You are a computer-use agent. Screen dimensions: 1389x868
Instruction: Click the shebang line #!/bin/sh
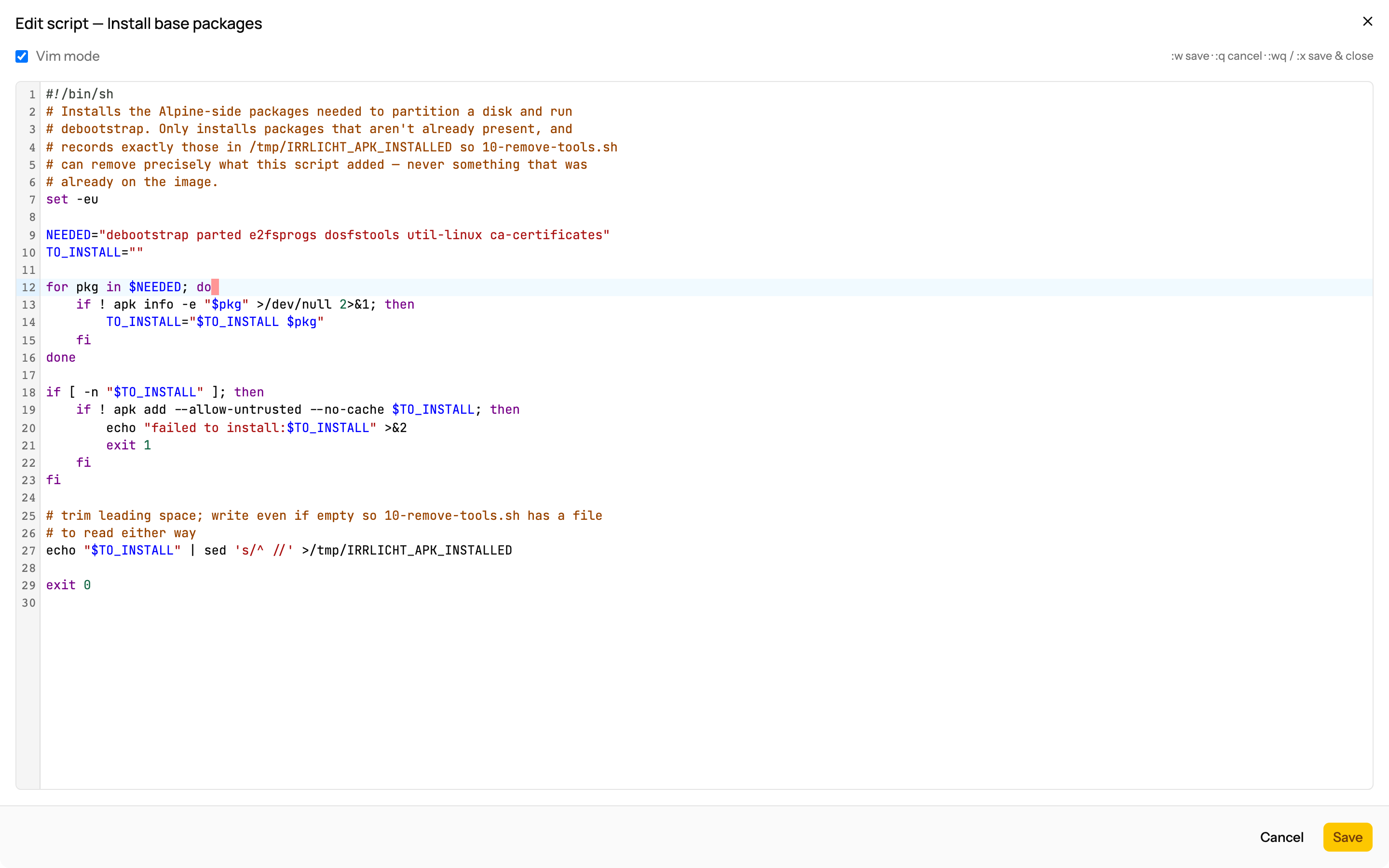click(x=80, y=94)
